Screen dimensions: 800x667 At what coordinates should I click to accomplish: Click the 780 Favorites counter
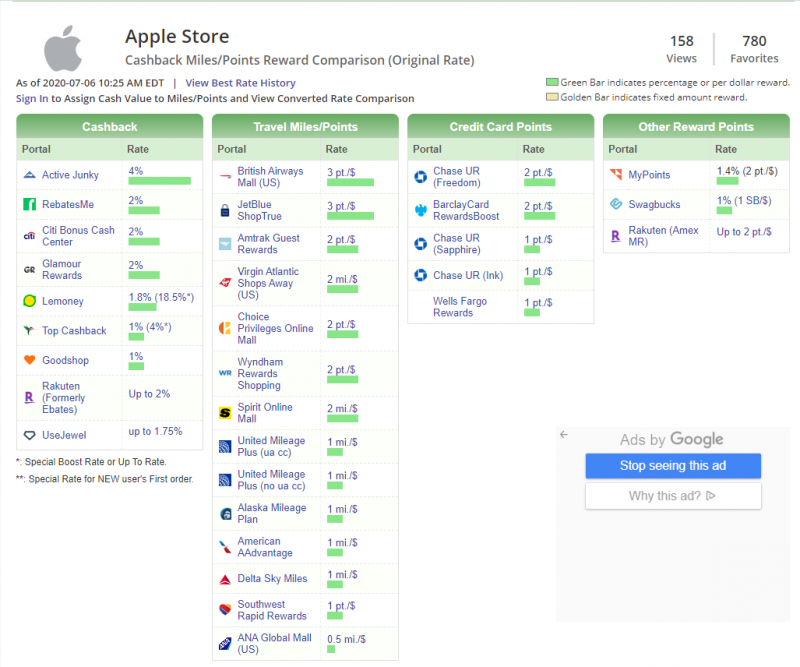(x=754, y=49)
